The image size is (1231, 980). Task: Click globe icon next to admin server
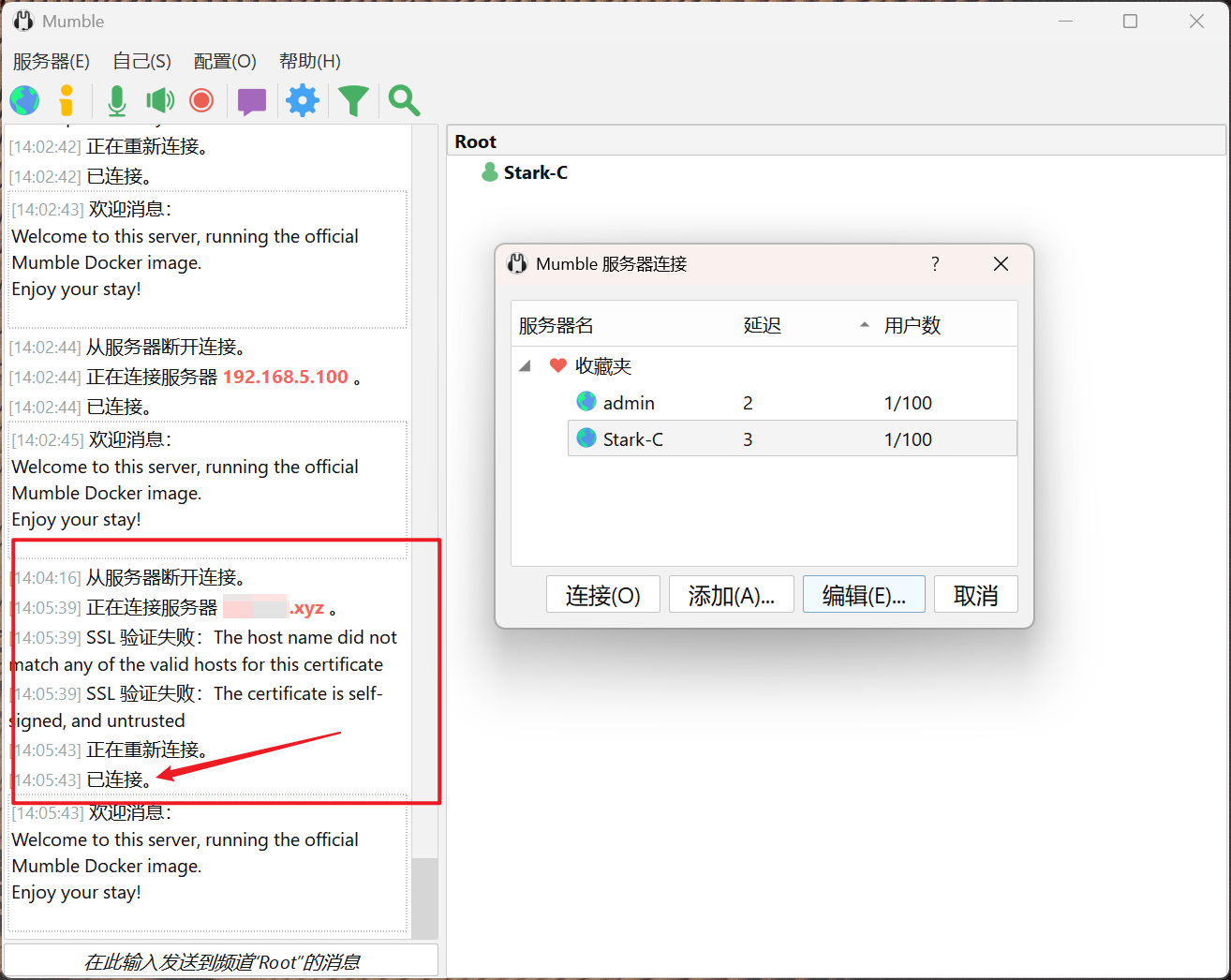tap(586, 402)
